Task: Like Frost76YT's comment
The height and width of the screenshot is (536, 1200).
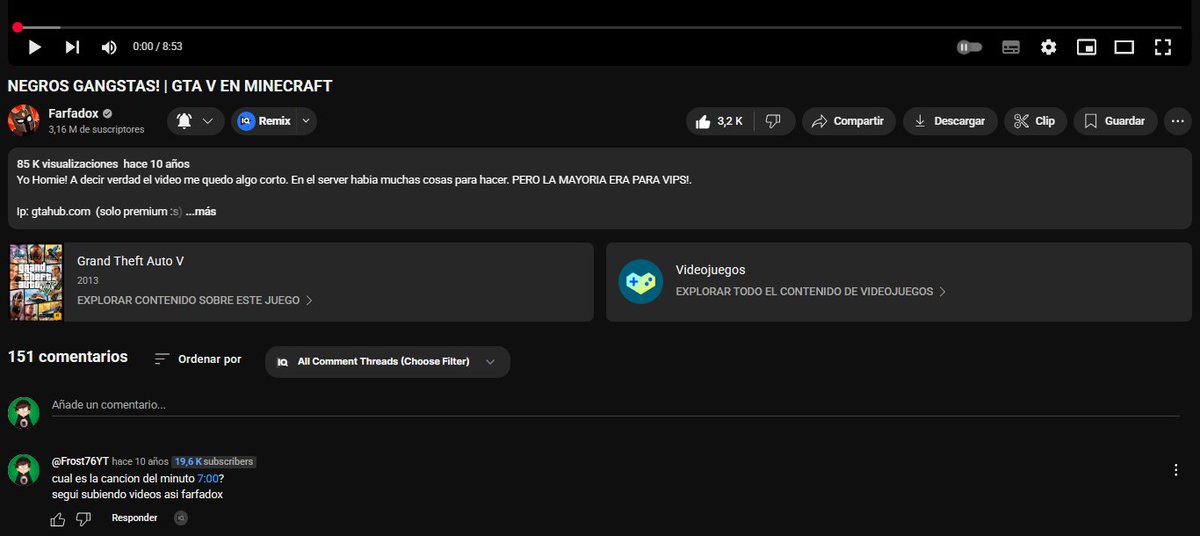Action: pos(58,518)
